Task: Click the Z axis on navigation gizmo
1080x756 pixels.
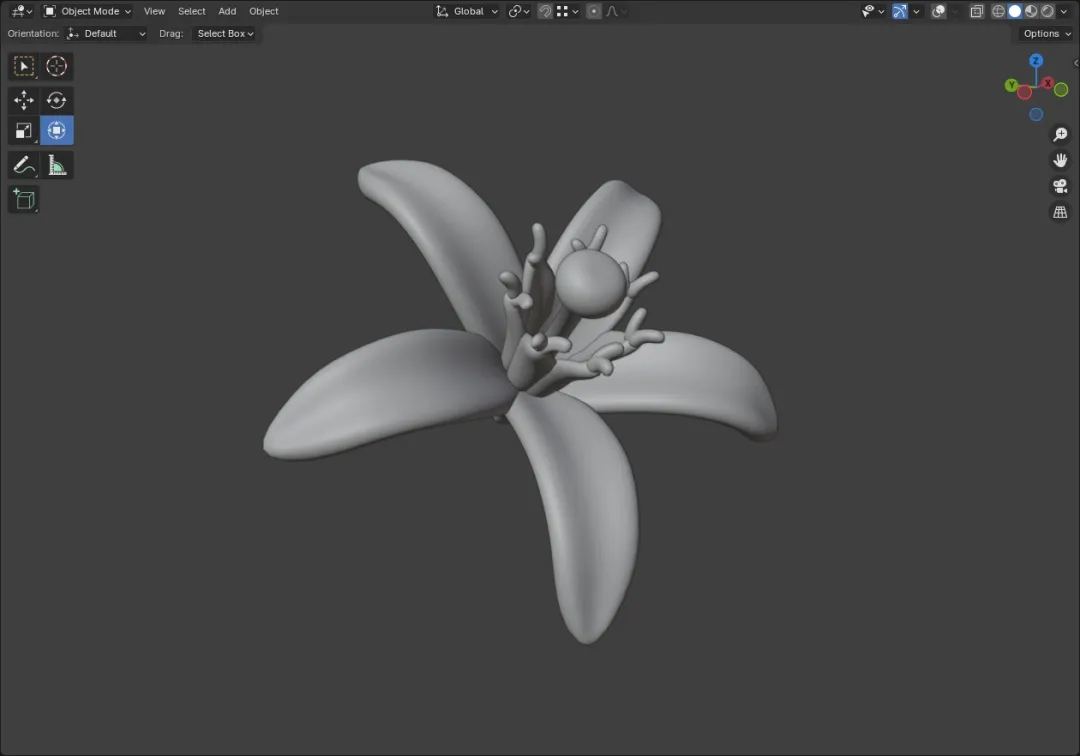Action: point(1036,61)
